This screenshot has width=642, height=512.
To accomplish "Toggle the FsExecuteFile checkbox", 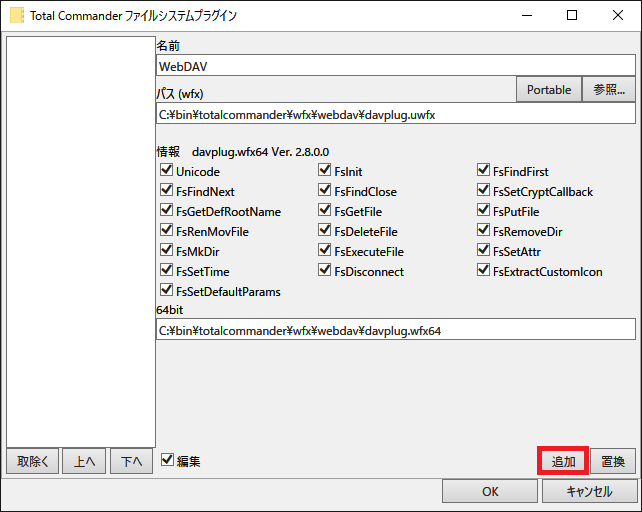I will point(325,250).
